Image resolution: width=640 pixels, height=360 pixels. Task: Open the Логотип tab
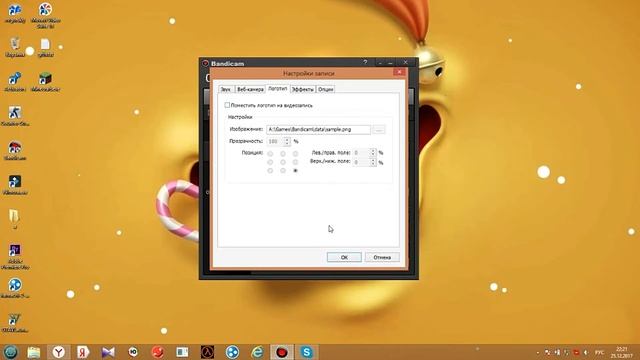click(278, 88)
